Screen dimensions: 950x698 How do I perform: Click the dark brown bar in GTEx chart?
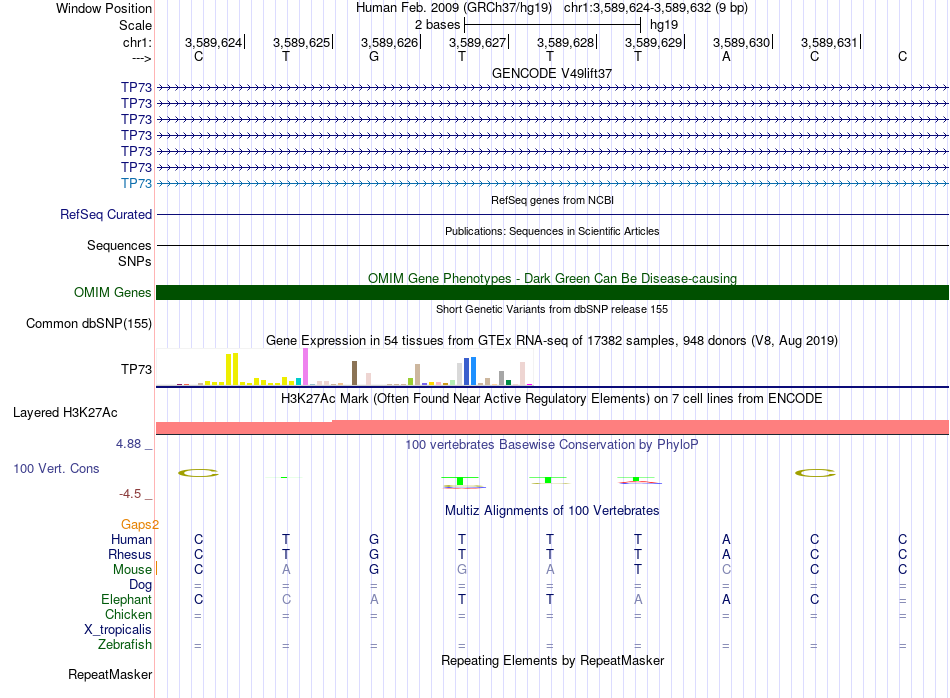coord(354,373)
